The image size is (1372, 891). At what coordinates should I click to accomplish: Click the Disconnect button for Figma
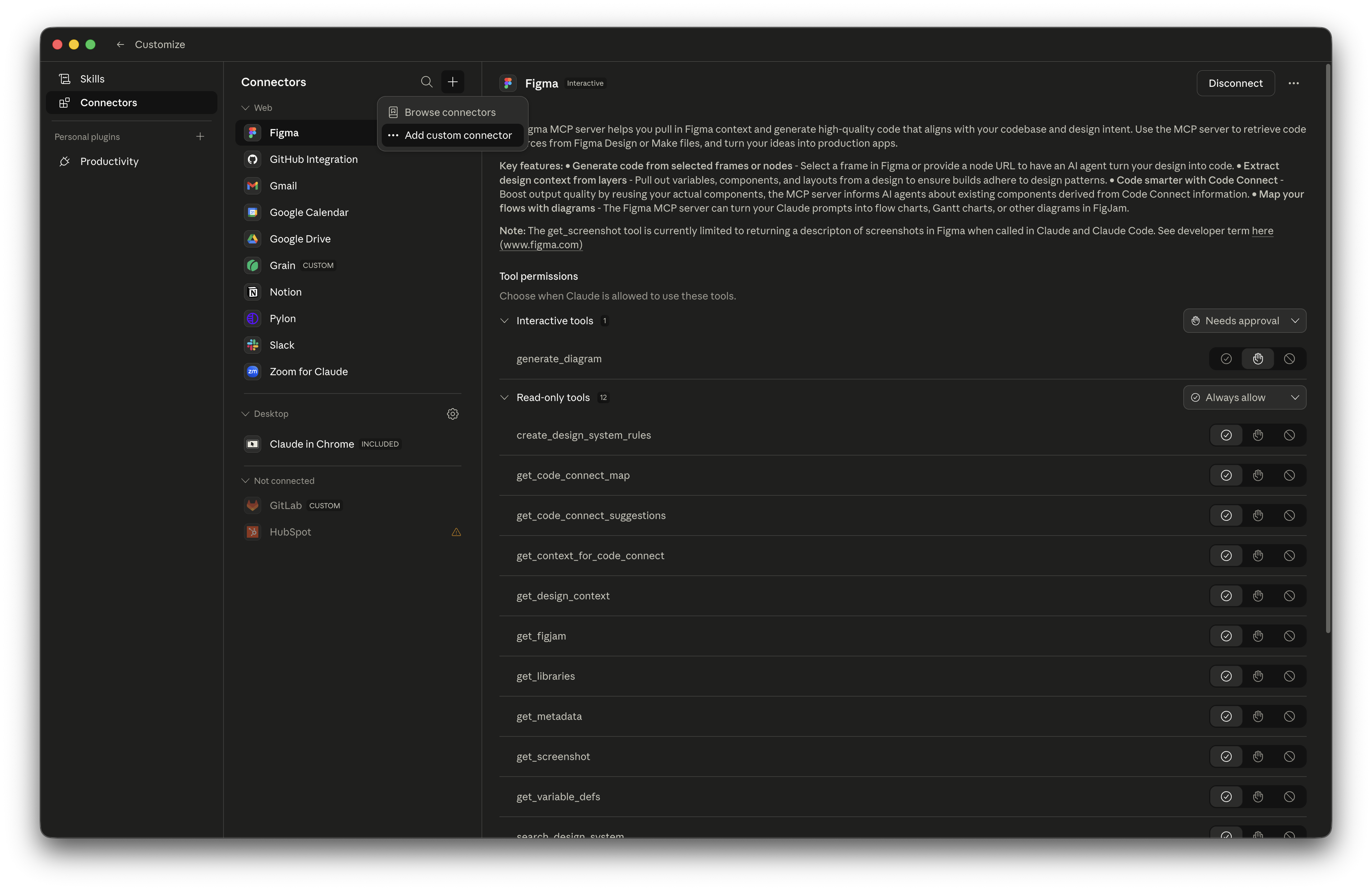click(x=1235, y=83)
